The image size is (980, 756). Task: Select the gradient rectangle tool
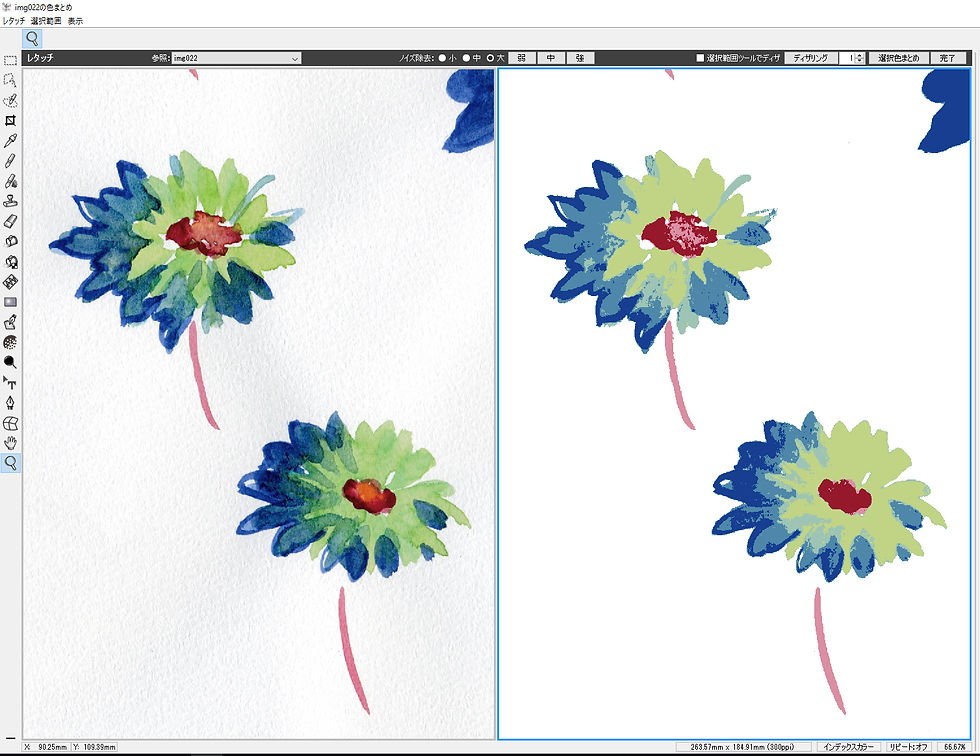pos(10,302)
